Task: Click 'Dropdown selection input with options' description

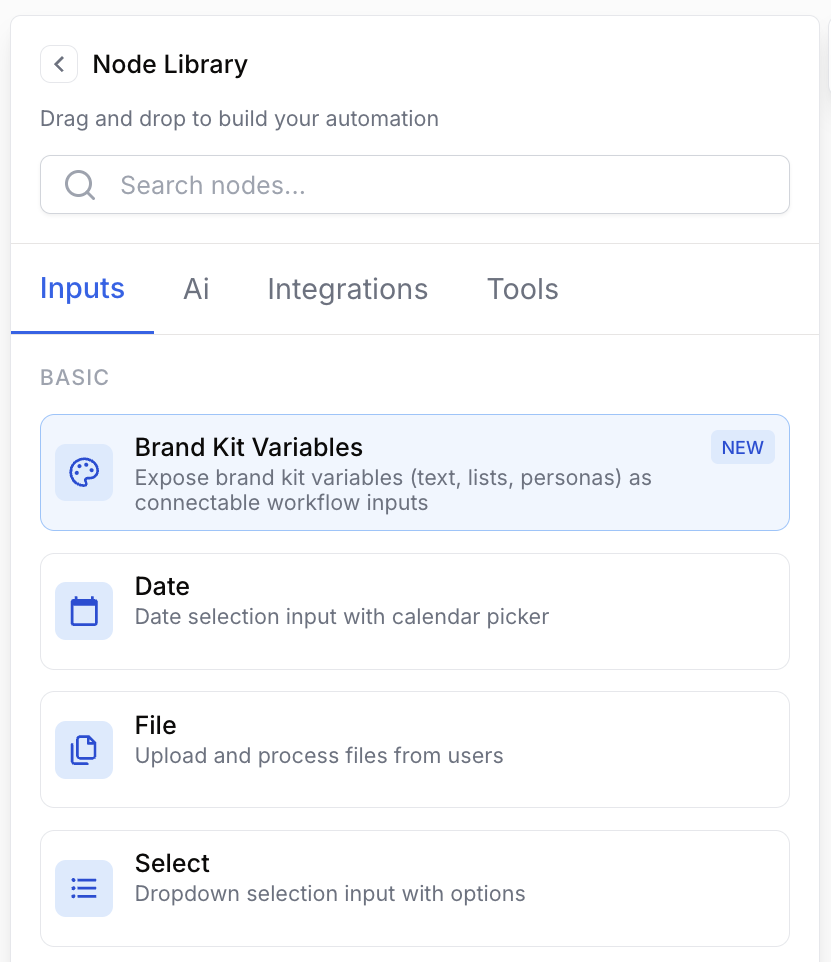Action: [330, 894]
